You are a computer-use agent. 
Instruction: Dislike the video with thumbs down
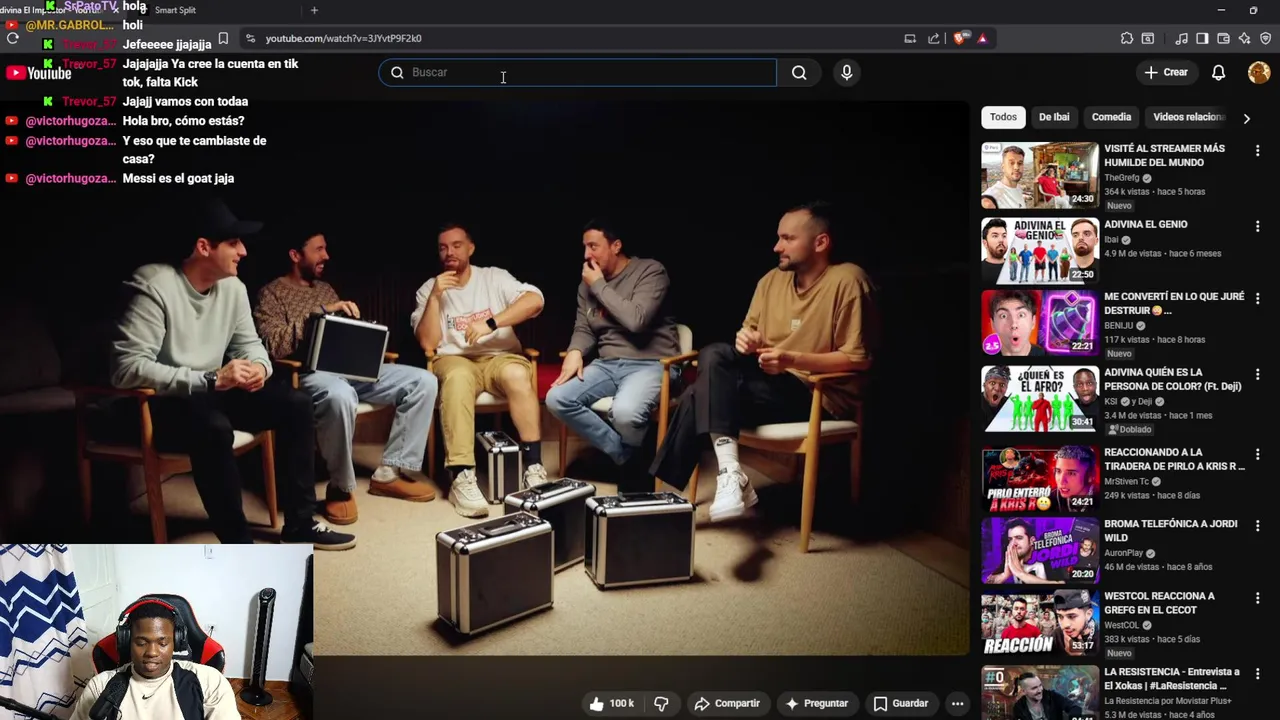[x=661, y=703]
